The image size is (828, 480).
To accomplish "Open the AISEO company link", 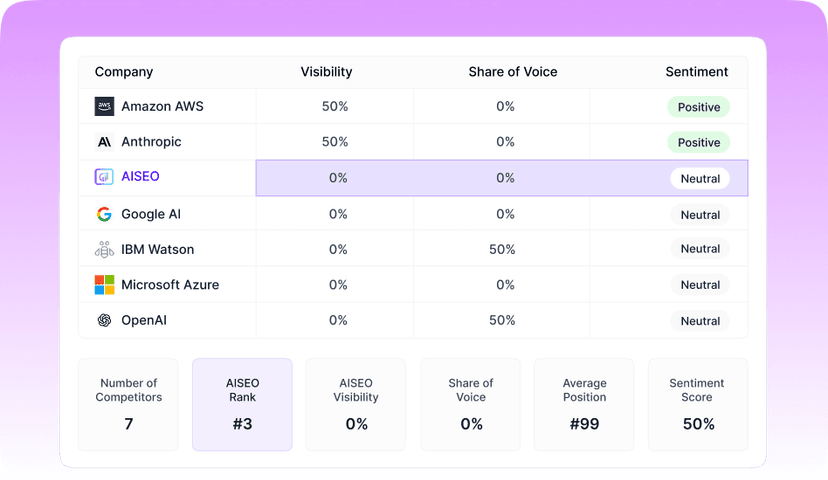I will pyautogui.click(x=140, y=176).
